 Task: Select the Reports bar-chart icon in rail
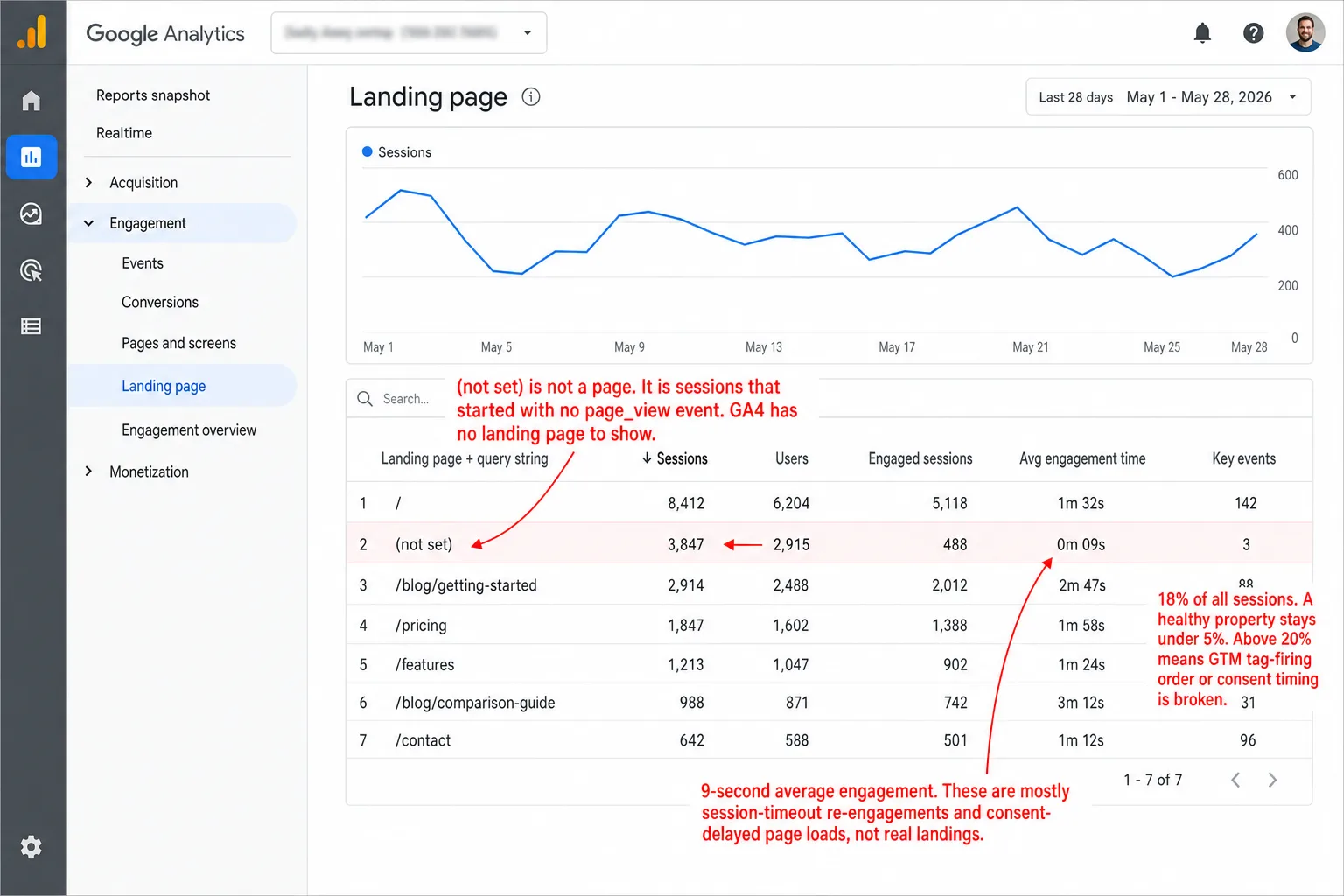[x=31, y=157]
